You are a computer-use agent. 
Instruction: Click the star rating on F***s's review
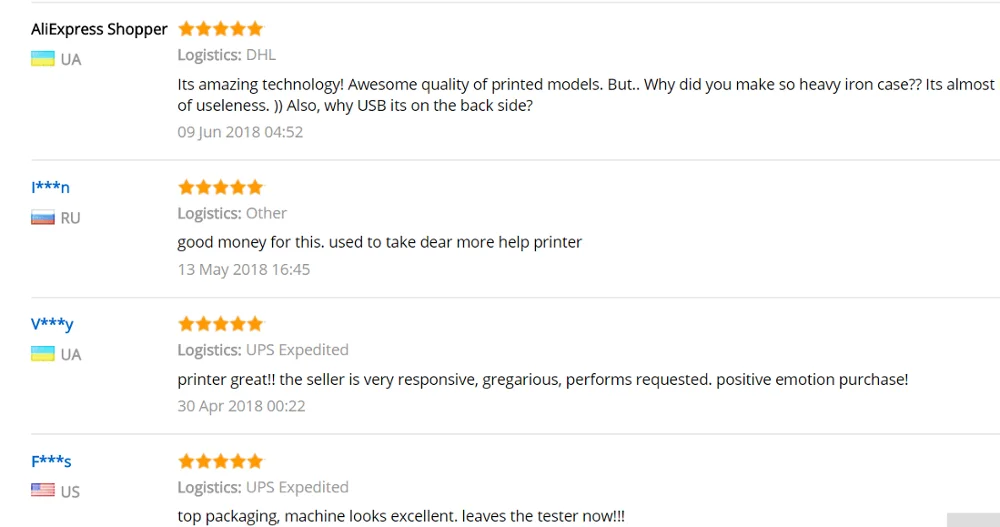(220, 461)
